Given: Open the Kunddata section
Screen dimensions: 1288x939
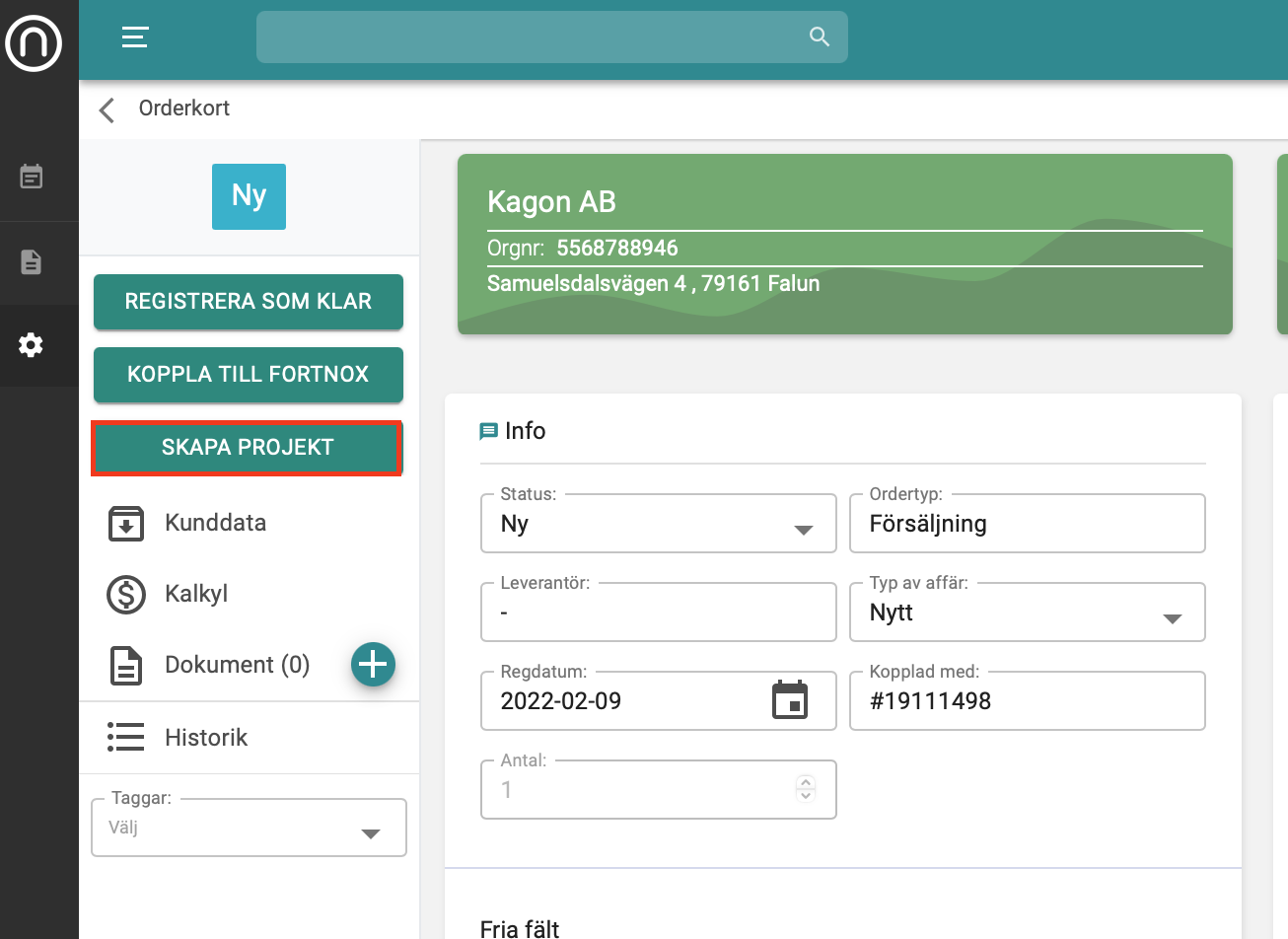Looking at the screenshot, I should pos(215,523).
